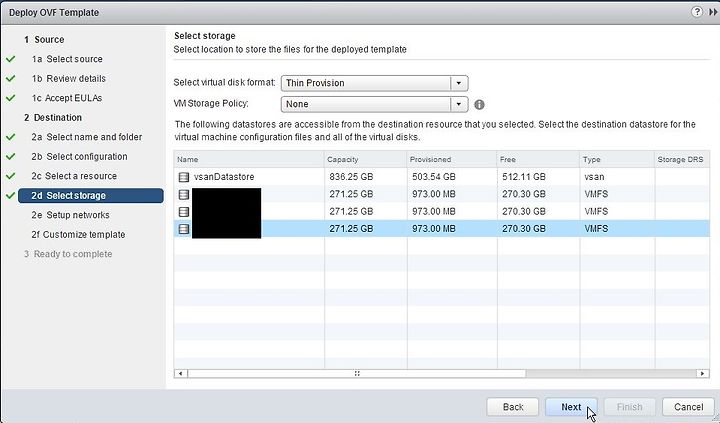Click the 1 Source section heading

(x=44, y=39)
